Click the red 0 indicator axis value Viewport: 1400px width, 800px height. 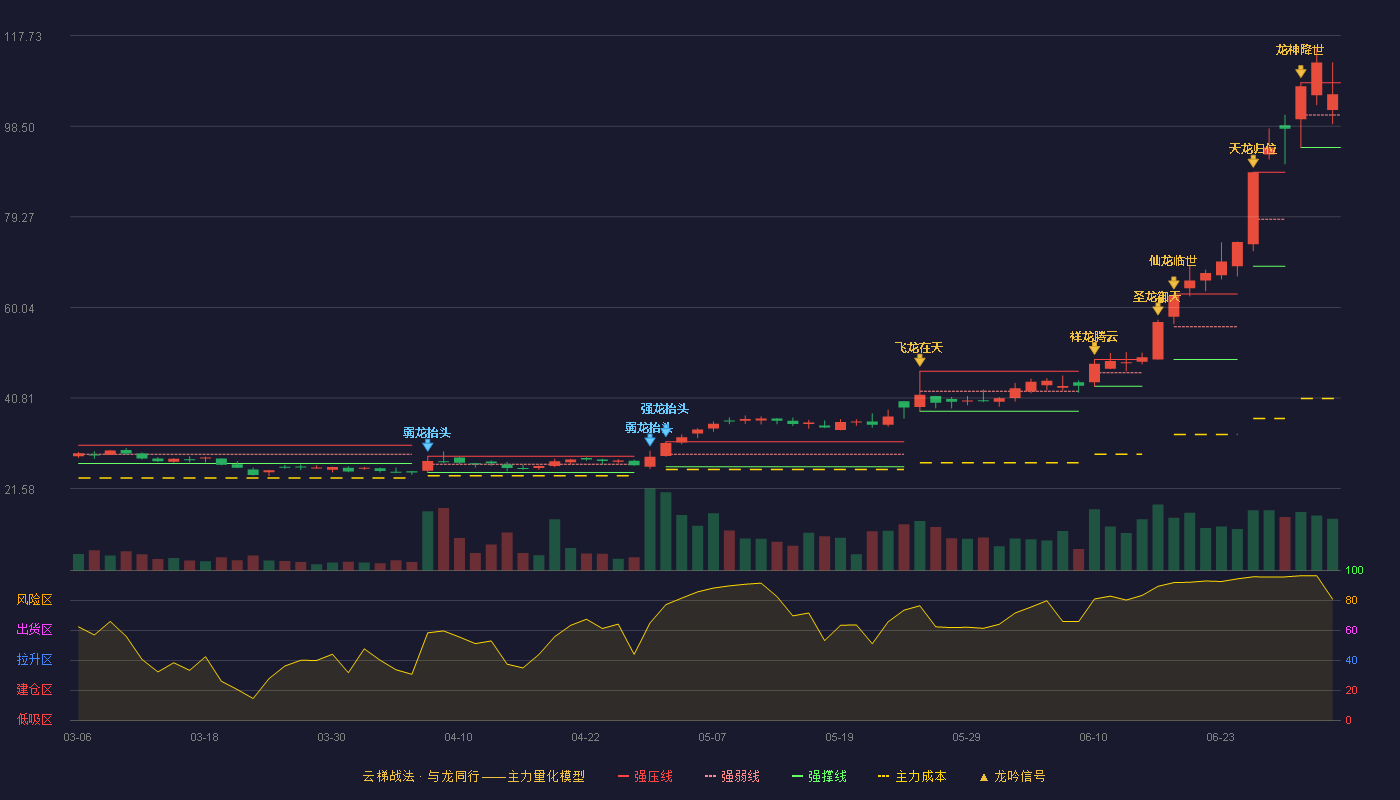tap(1348, 720)
